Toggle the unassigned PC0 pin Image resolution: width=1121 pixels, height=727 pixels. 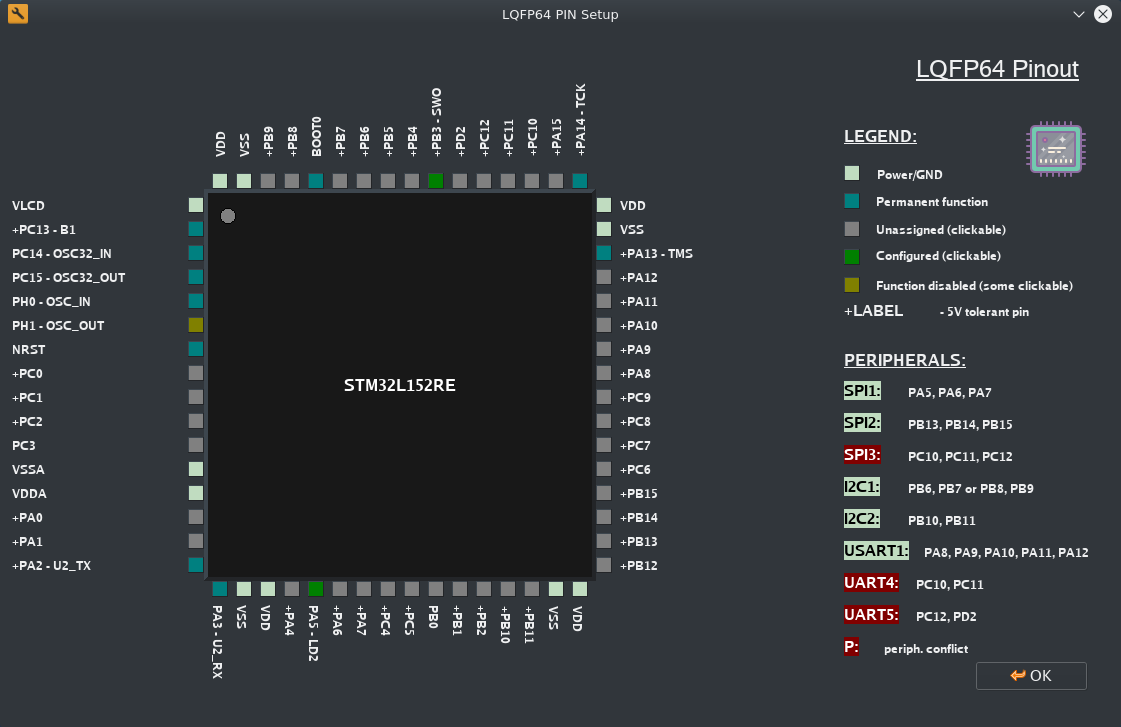click(196, 373)
